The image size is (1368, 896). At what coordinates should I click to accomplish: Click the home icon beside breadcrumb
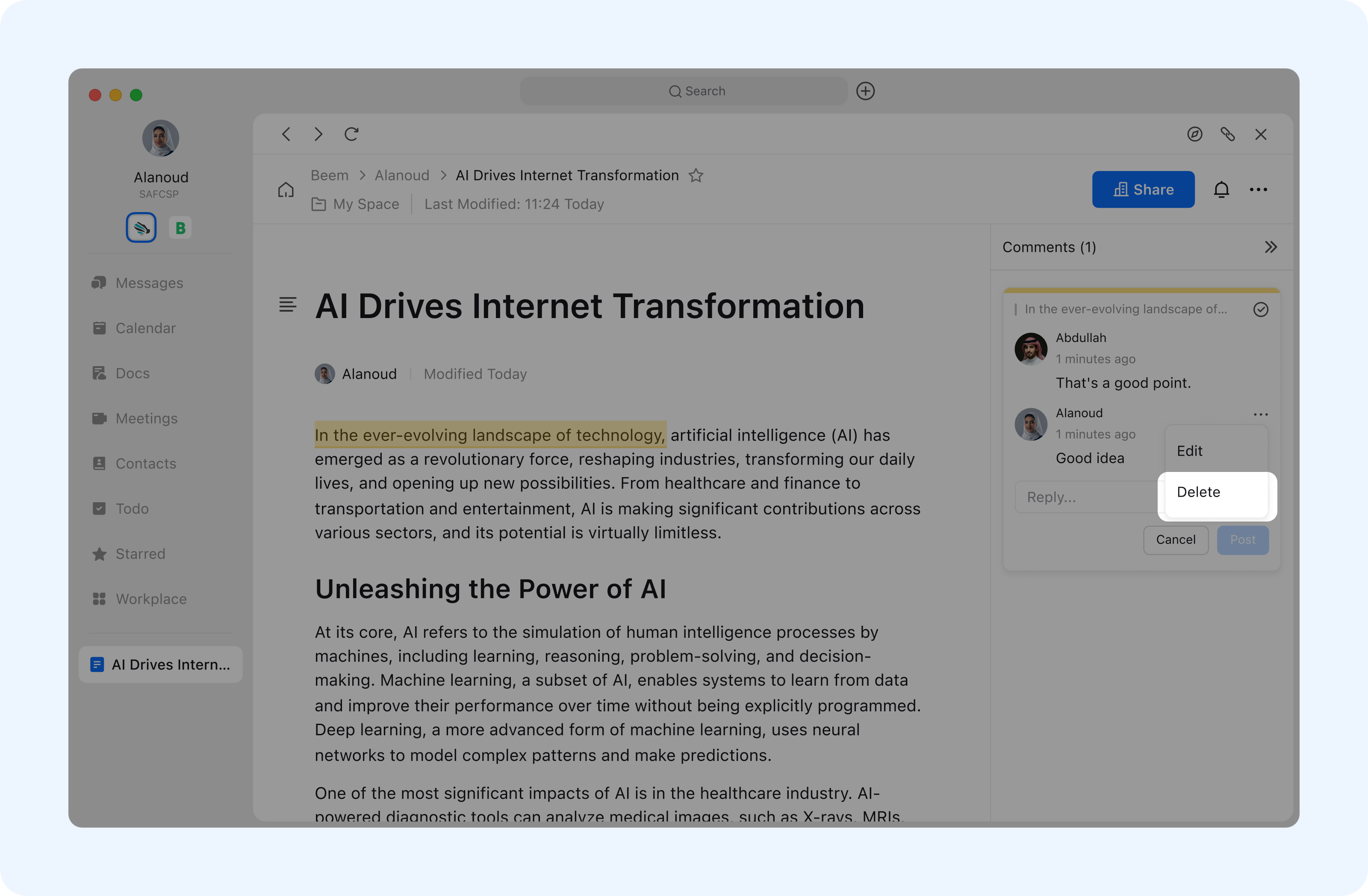(286, 190)
